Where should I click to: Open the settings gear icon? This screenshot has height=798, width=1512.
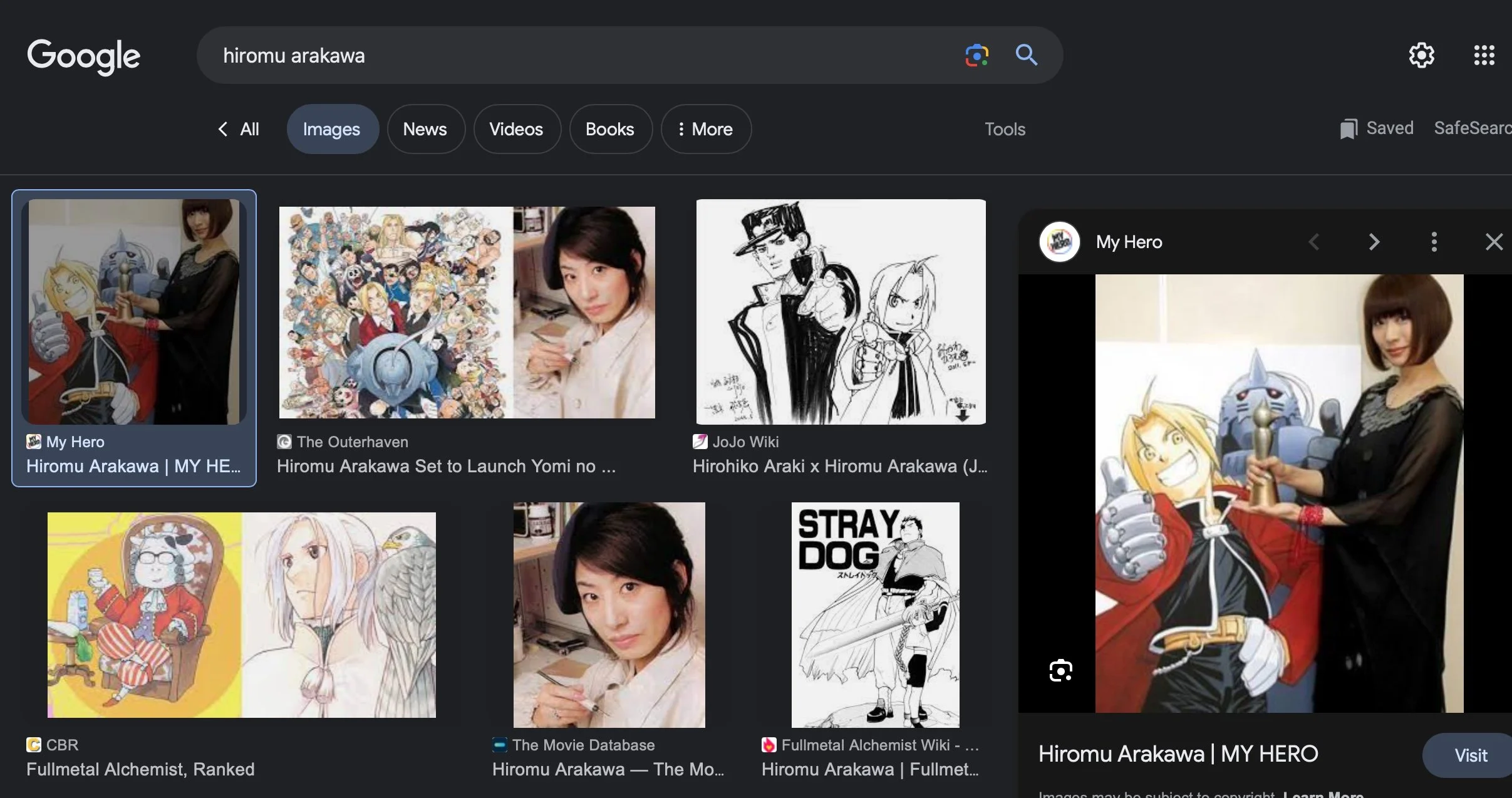point(1421,55)
